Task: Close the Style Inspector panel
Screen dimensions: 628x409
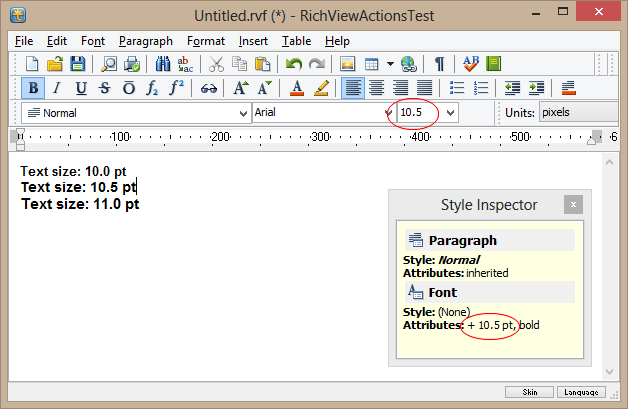Action: [572, 204]
